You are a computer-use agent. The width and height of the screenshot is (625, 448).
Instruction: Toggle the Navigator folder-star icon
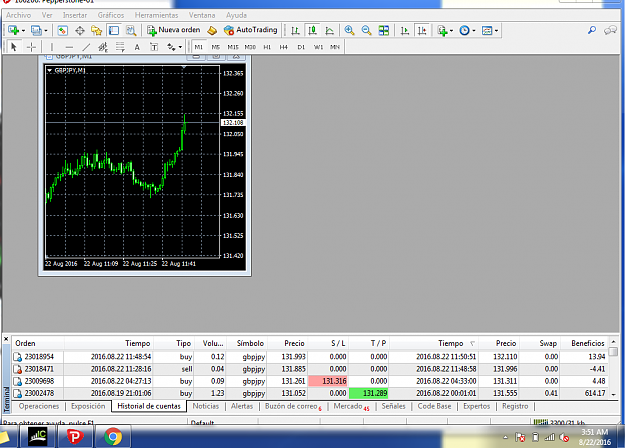coord(96,30)
